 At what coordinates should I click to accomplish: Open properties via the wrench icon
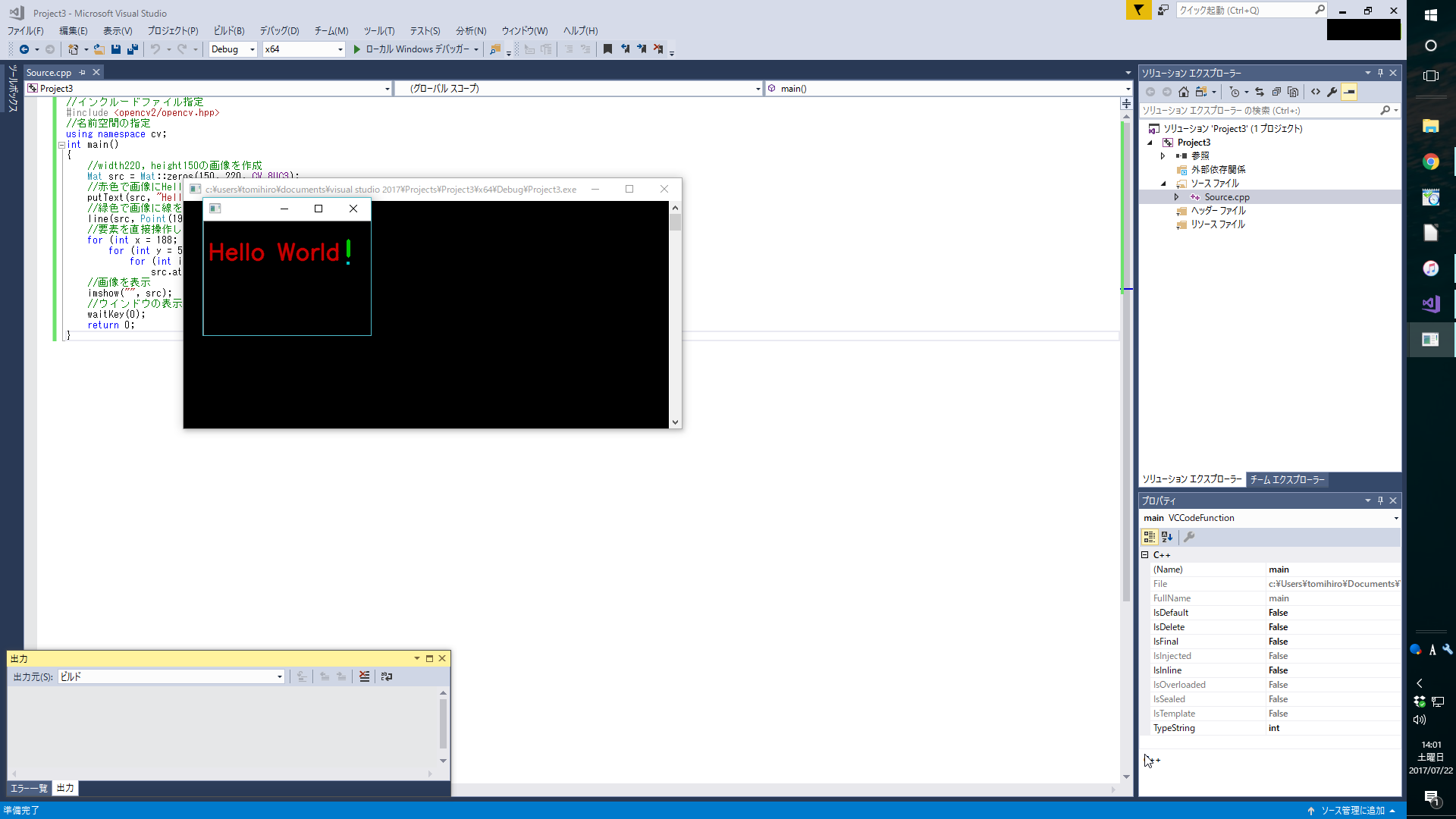pos(1332,92)
